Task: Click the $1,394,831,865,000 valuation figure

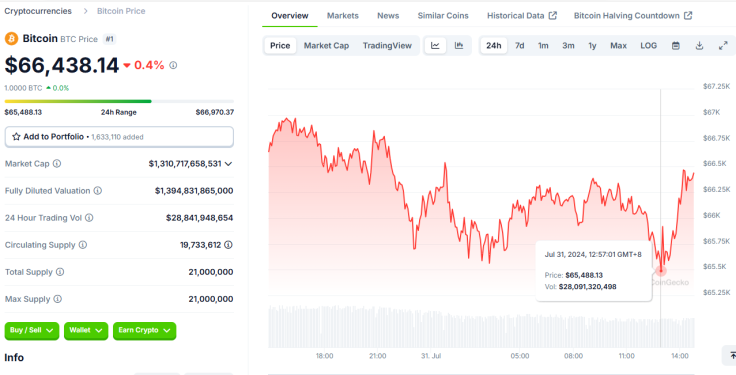Action: pos(194,191)
